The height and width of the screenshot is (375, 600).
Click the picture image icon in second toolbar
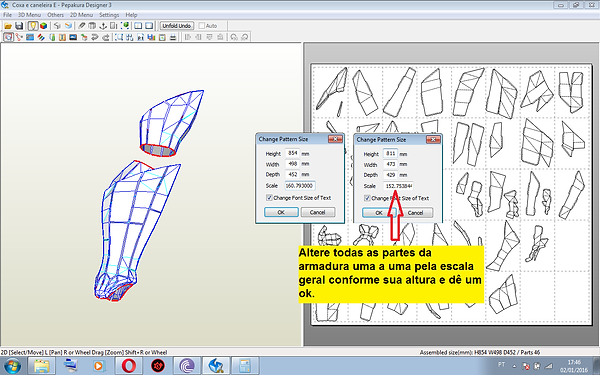pyautogui.click(x=73, y=37)
